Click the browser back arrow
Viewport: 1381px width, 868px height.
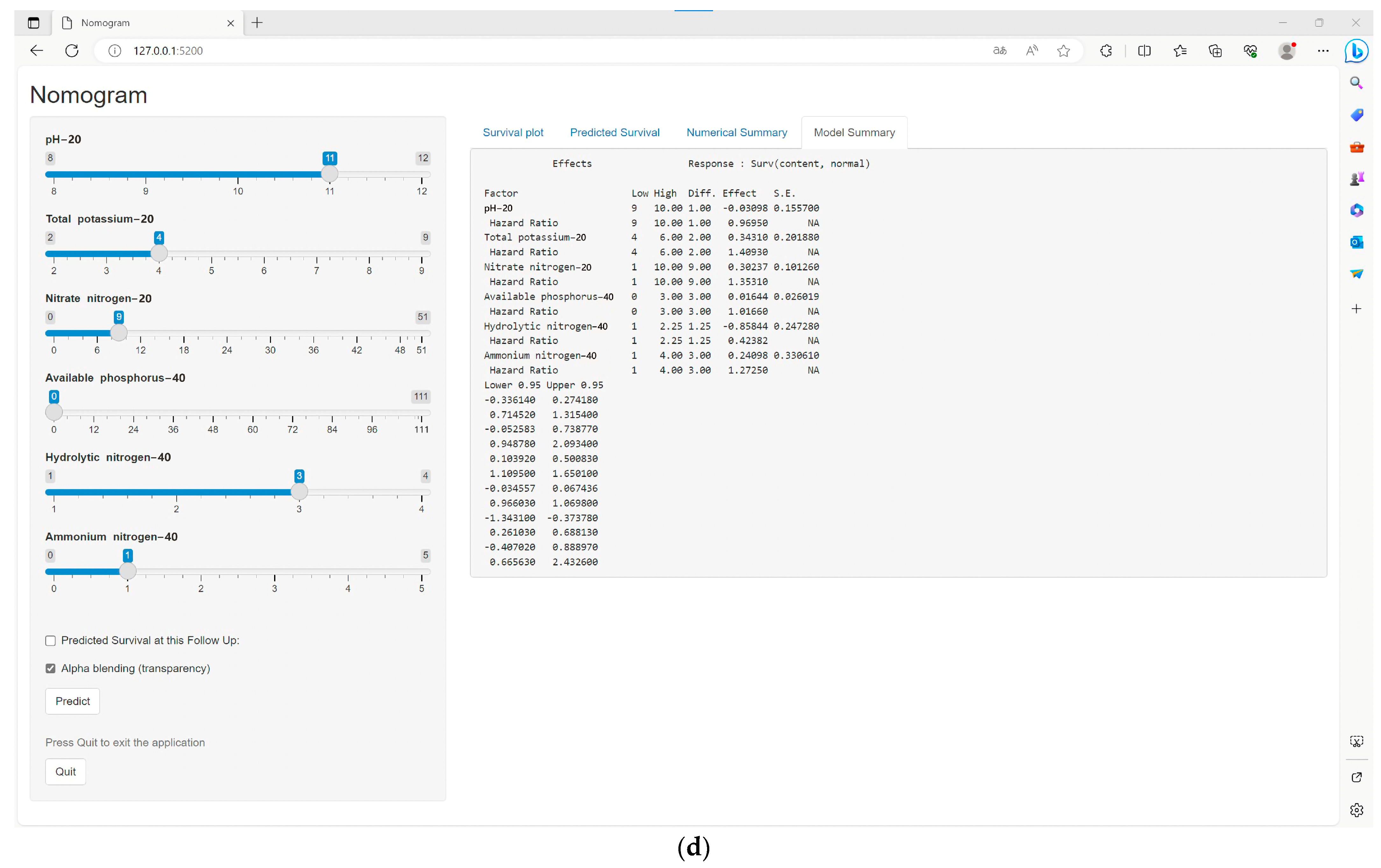pos(37,51)
